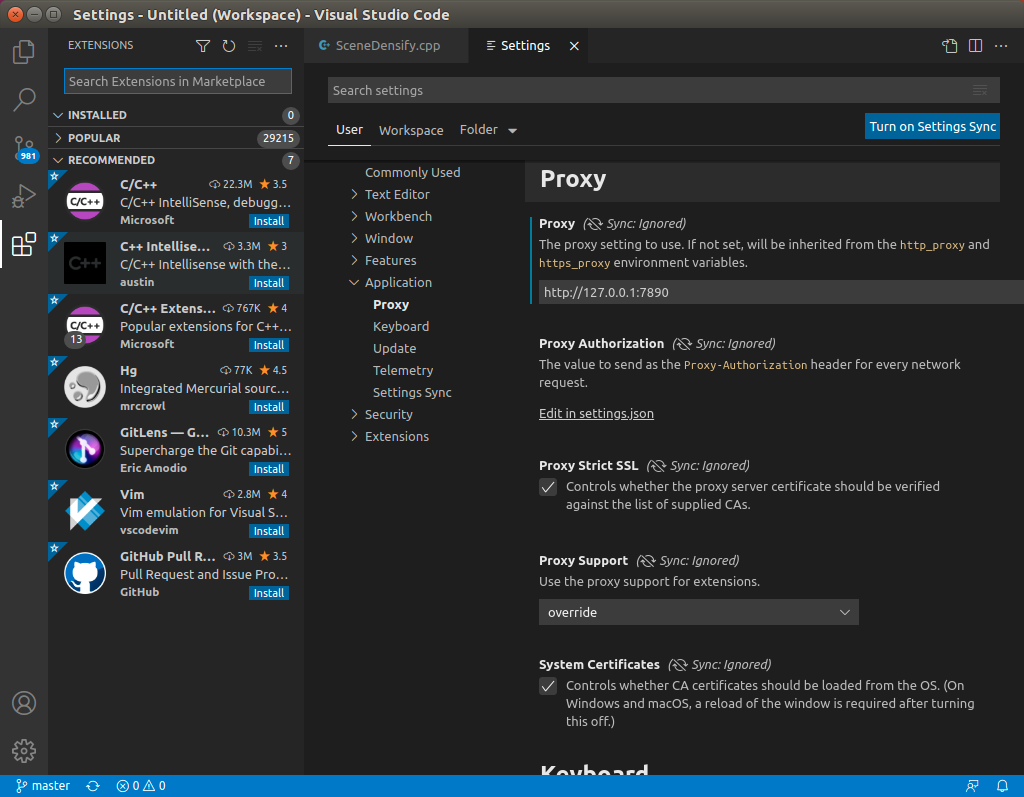
Task: Open the Proxy Support override dropdown
Action: 698,611
